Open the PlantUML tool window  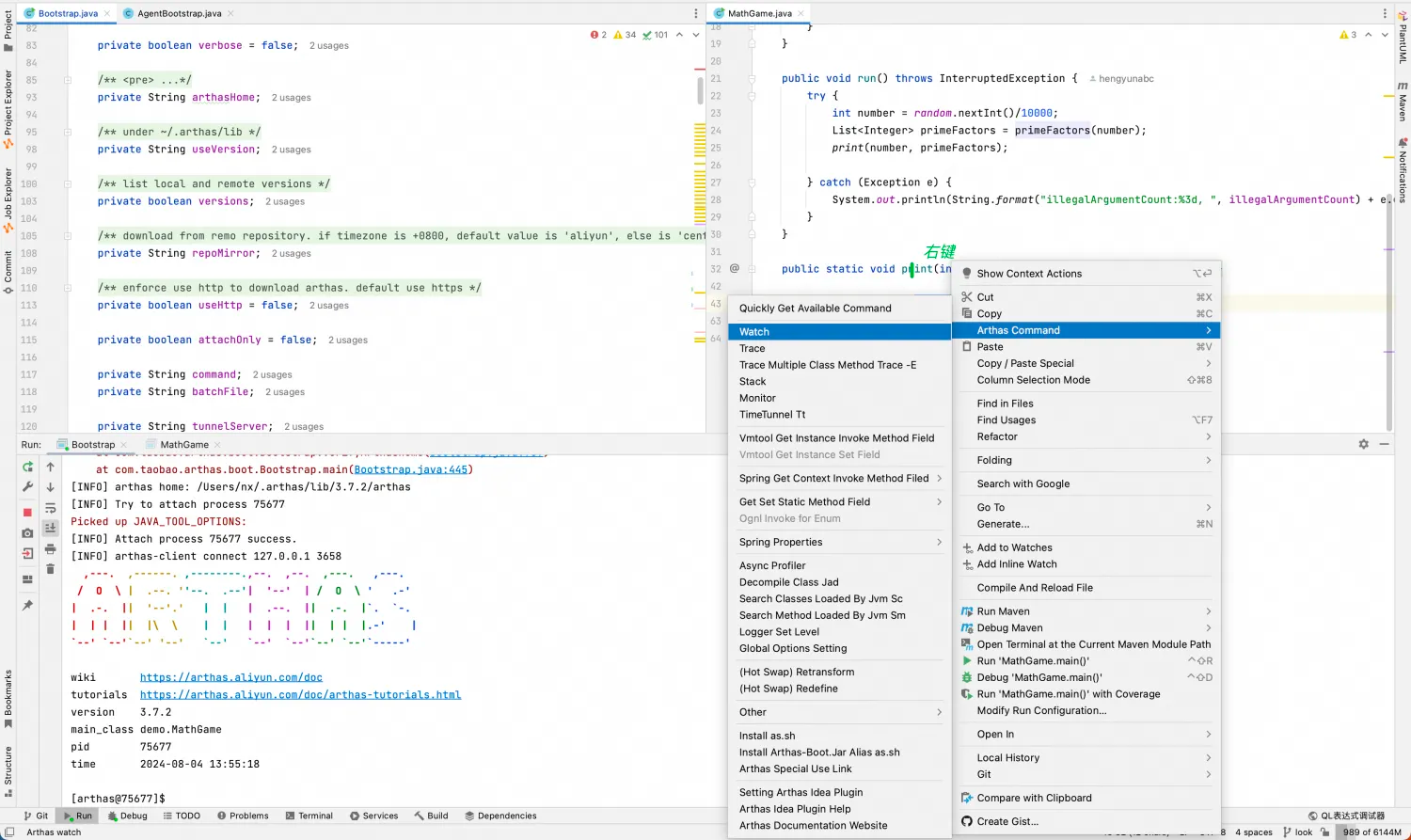pyautogui.click(x=1403, y=38)
